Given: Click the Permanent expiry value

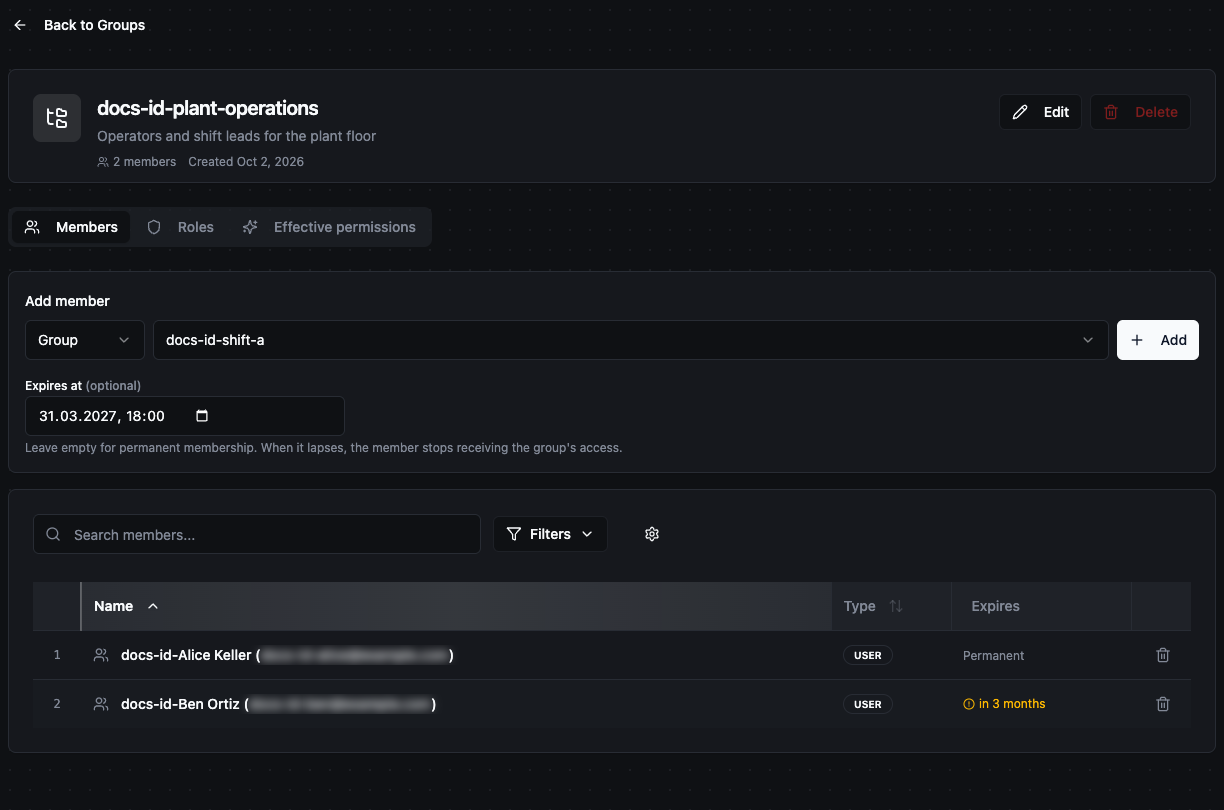Looking at the screenshot, I should pyautogui.click(x=993, y=656).
